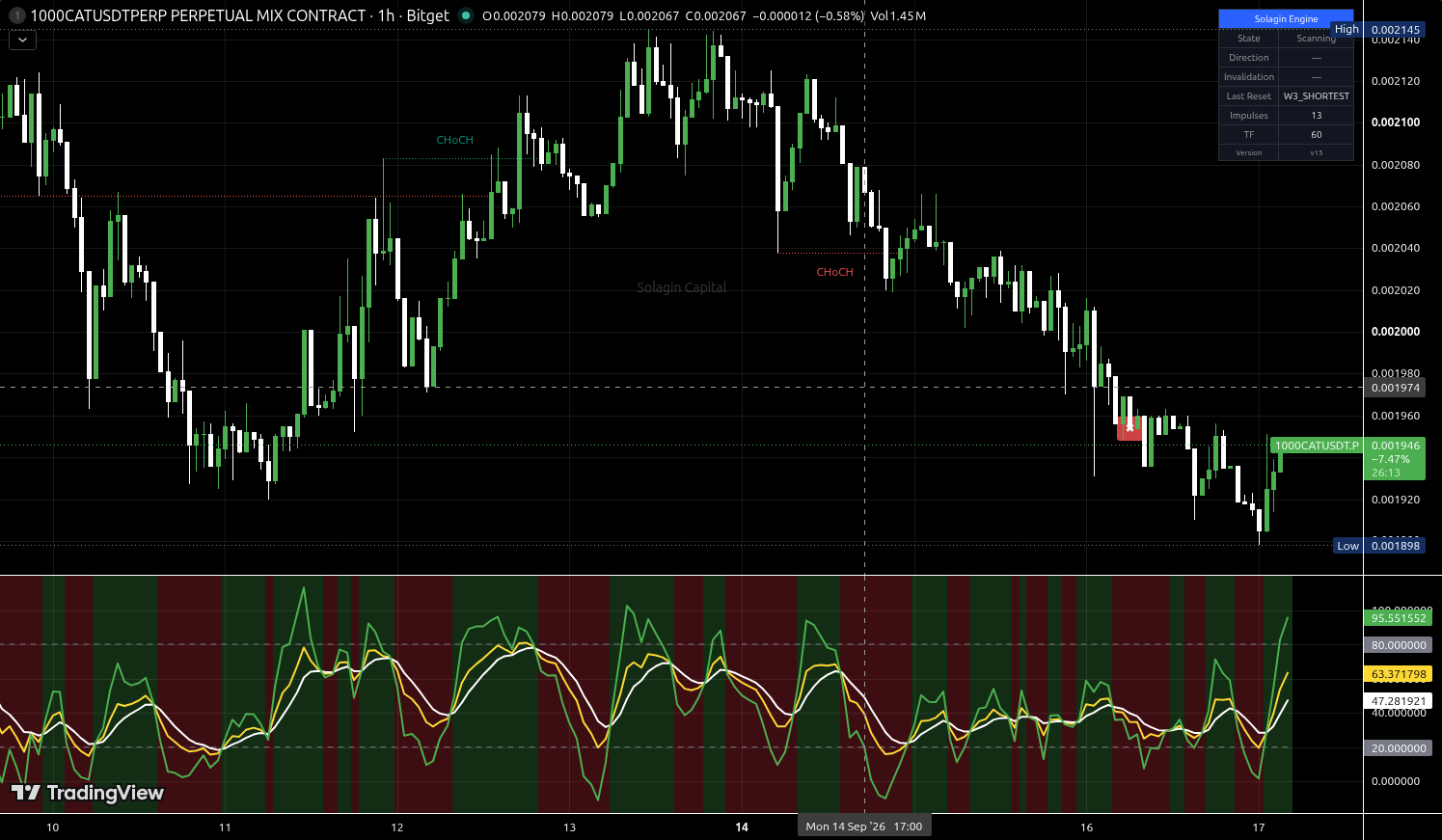
Task: Click the 20.000000 lower band label
Action: click(x=1398, y=748)
